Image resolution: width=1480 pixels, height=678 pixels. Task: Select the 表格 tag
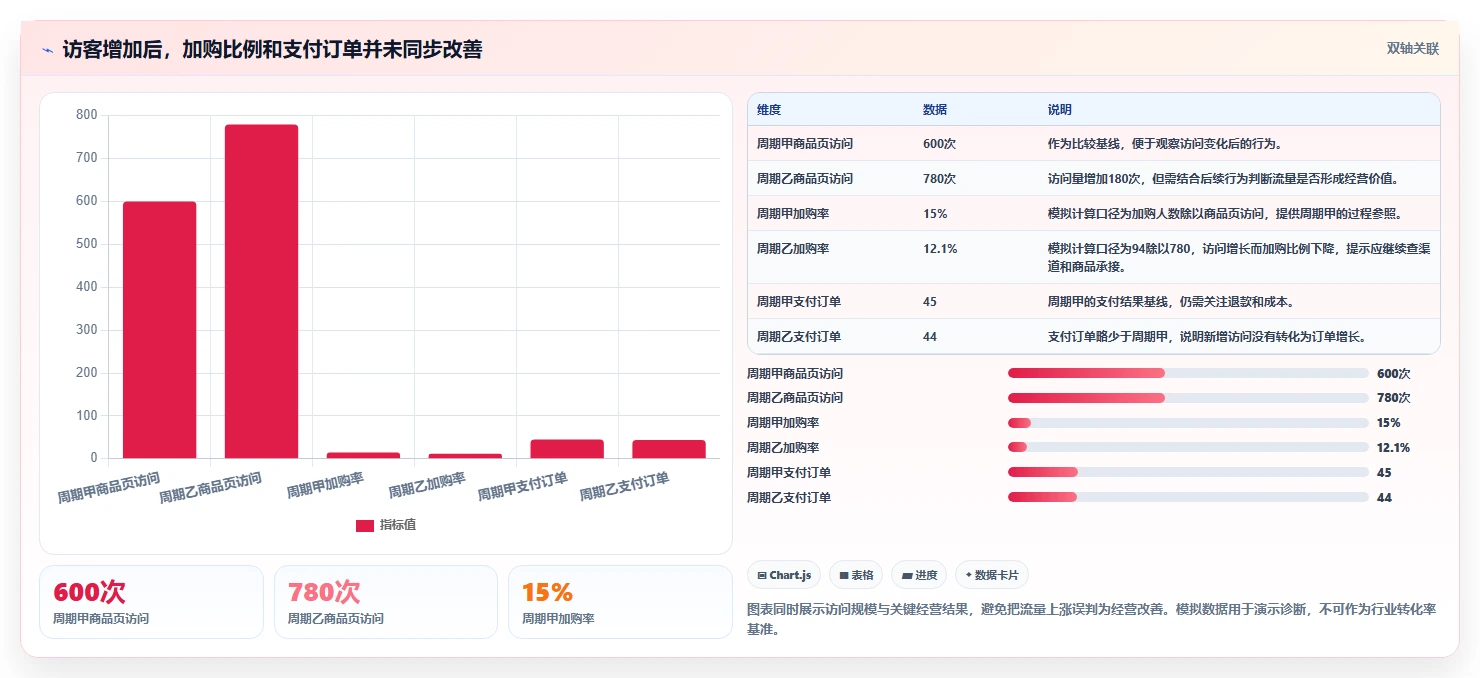(856, 575)
